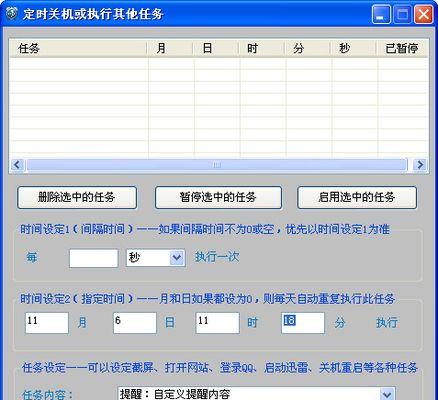Screen dimensions: 438x400
Task: Click 暂停选中的任务 button
Action: (x=218, y=197)
